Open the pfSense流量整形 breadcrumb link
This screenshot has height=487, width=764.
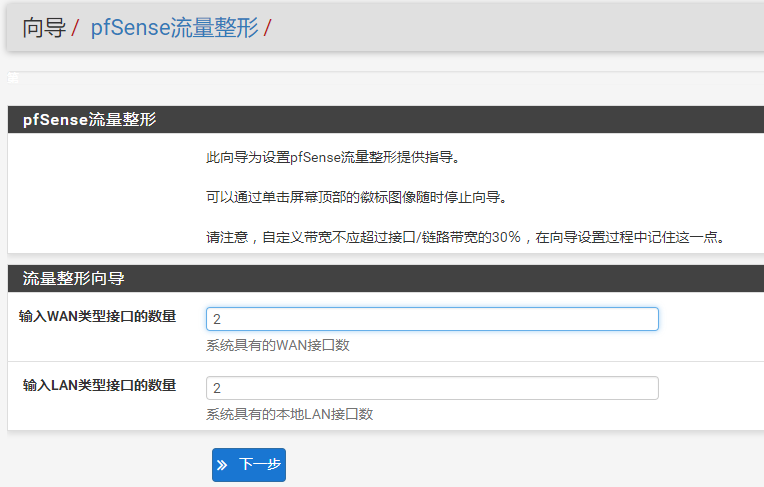pos(174,27)
